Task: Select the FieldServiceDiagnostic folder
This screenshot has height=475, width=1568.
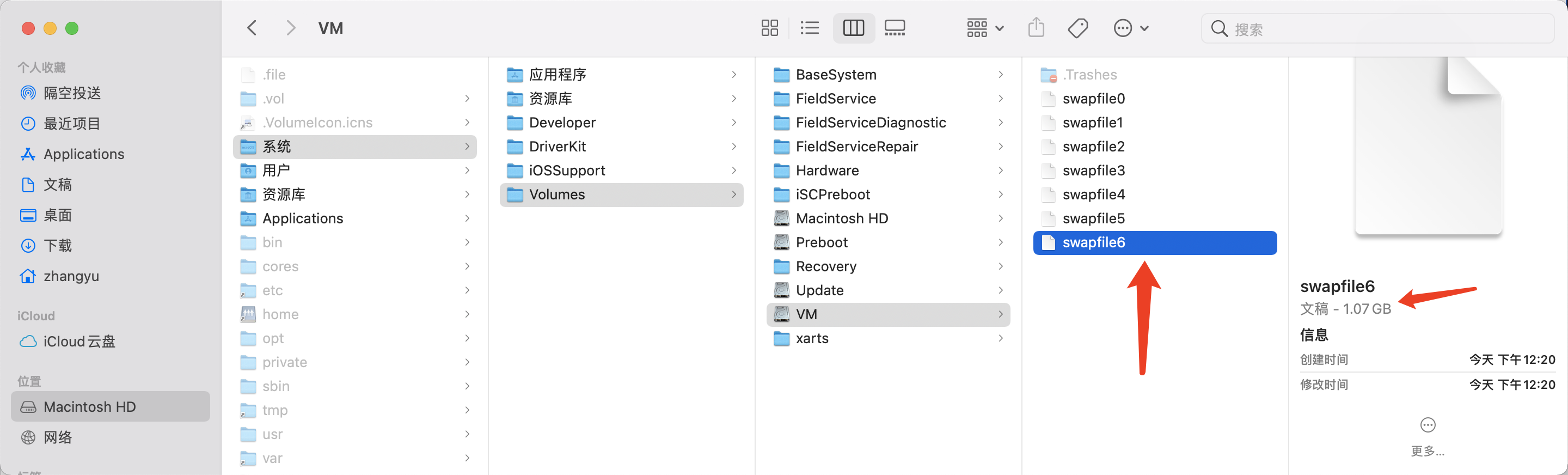Action: [888, 123]
